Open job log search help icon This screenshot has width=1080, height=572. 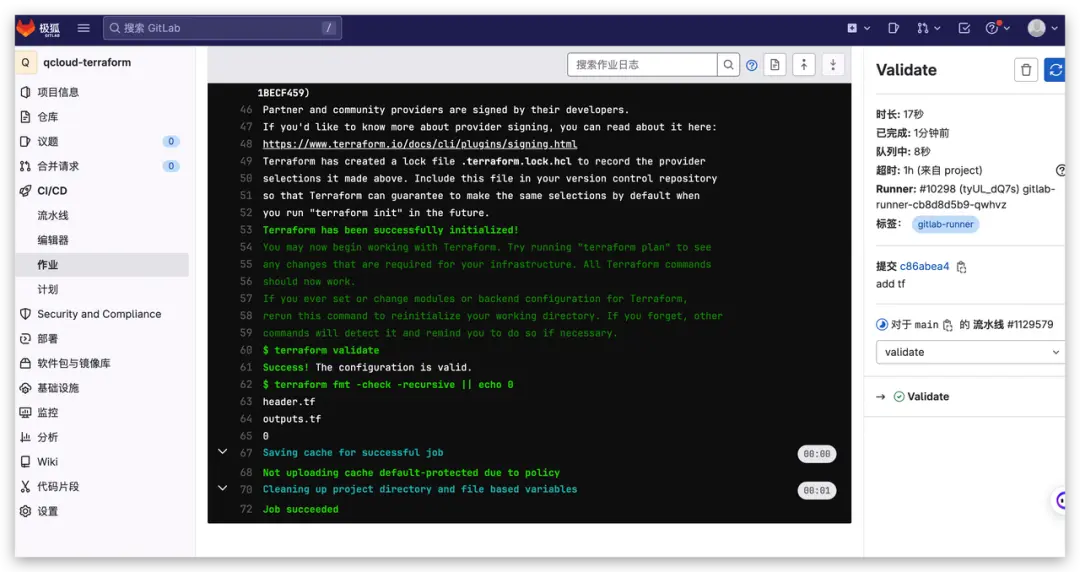point(751,65)
